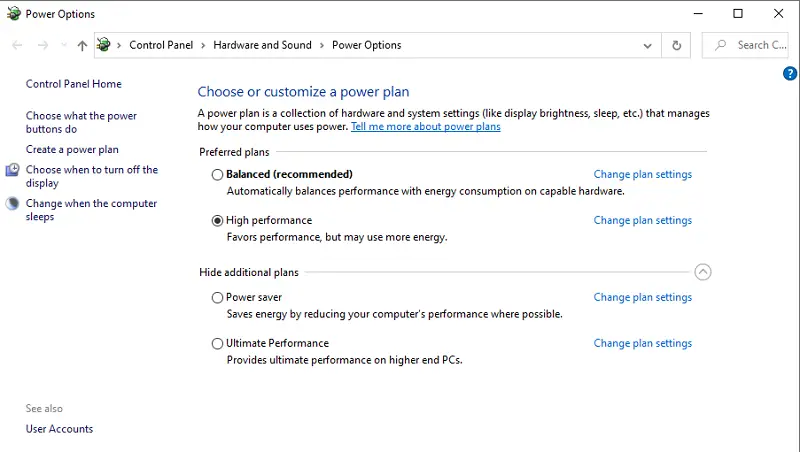
Task: Go up one level with the up arrow
Action: 82,45
